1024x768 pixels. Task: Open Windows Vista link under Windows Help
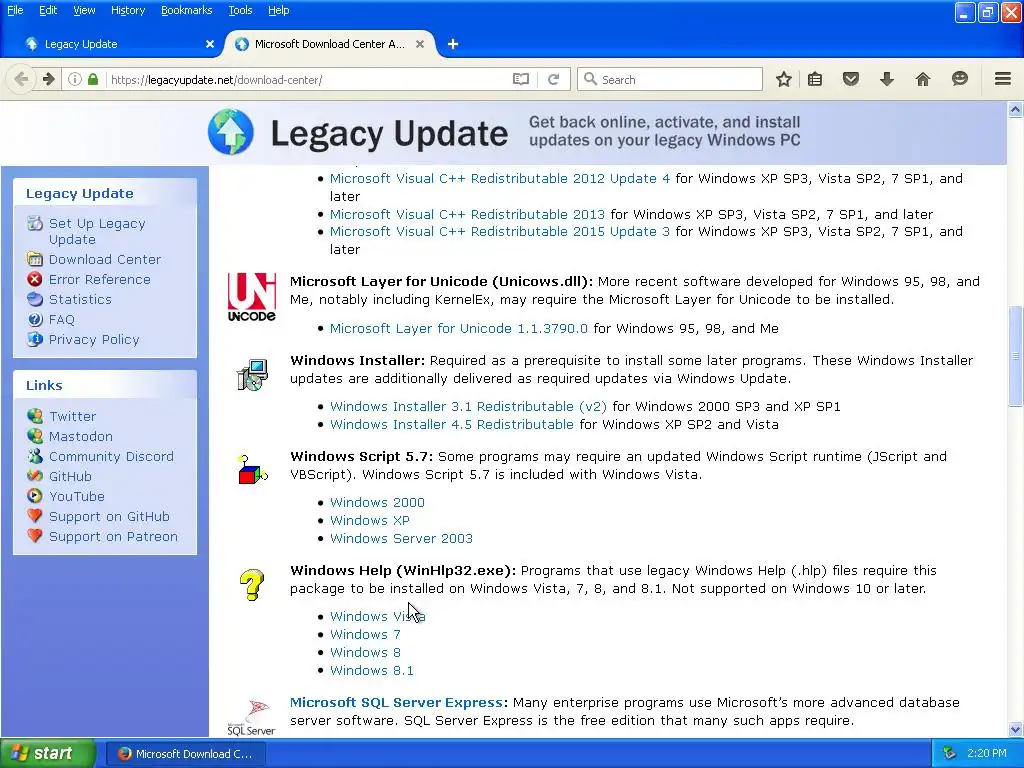(377, 616)
